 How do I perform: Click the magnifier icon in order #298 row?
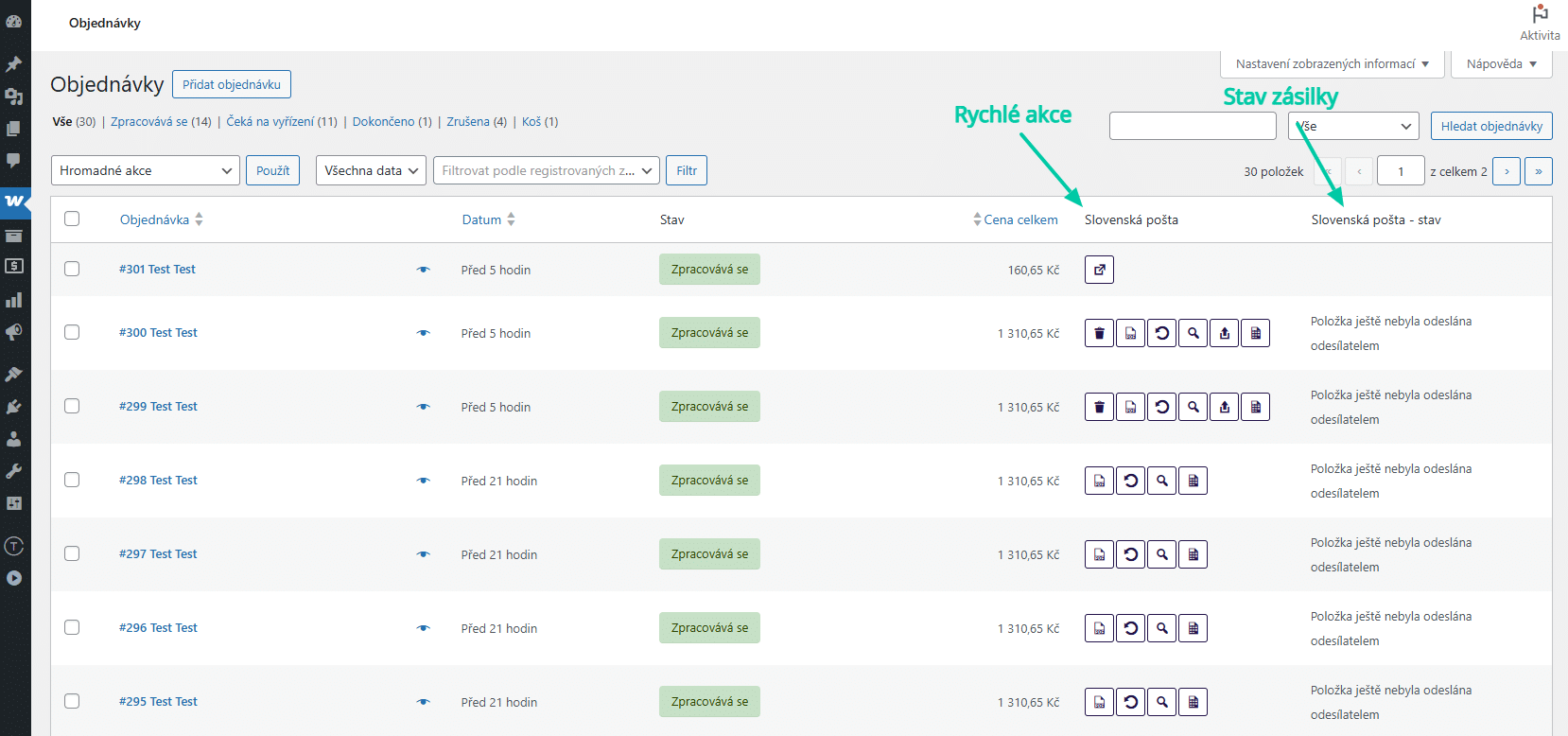click(1161, 481)
